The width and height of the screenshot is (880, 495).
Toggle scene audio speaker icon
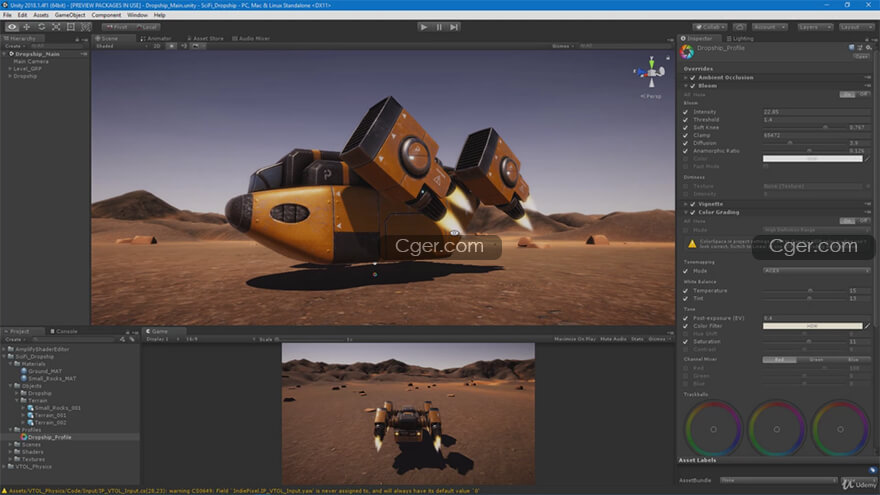tap(184, 46)
